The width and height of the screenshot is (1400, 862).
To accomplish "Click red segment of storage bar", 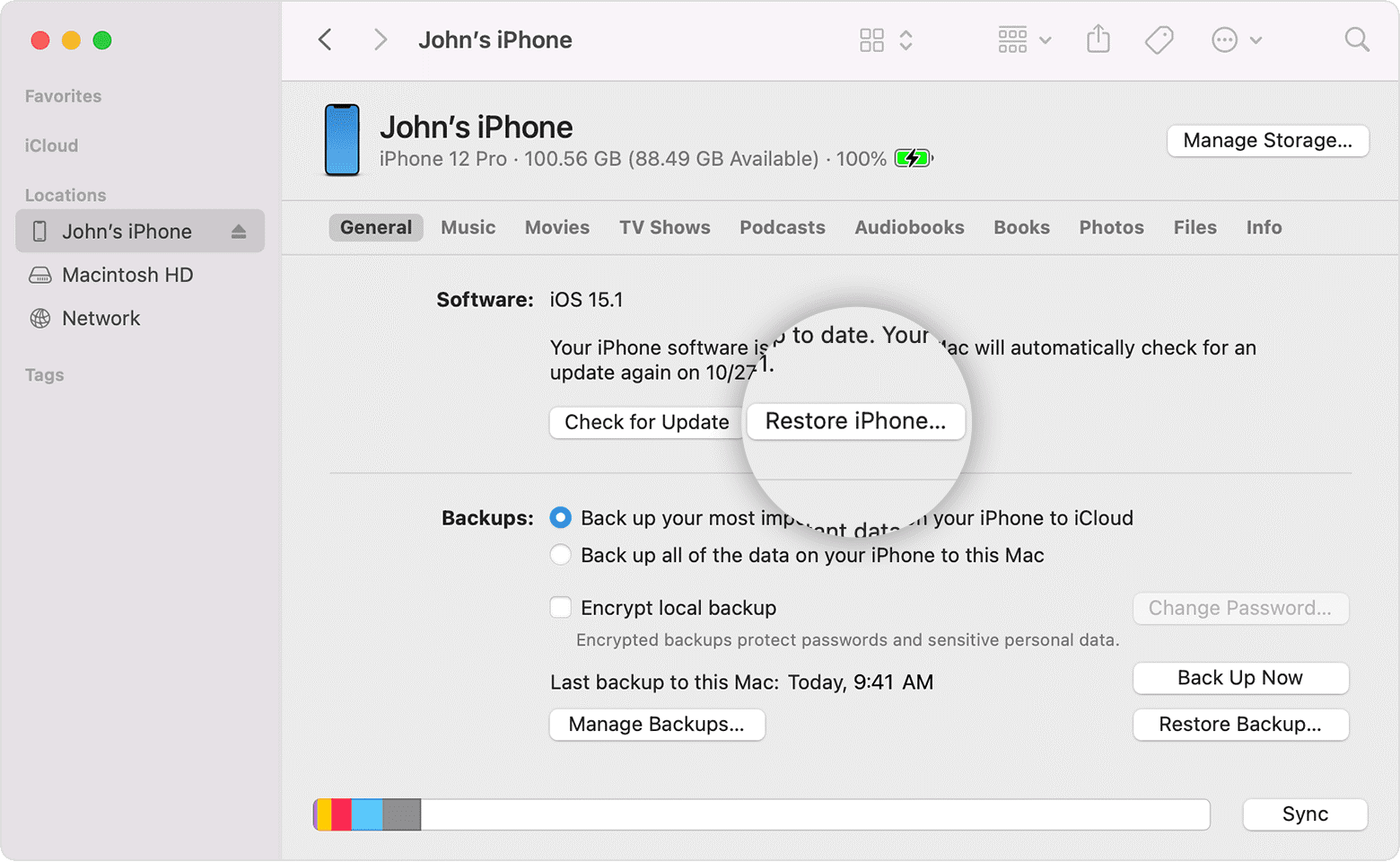I will click(341, 814).
